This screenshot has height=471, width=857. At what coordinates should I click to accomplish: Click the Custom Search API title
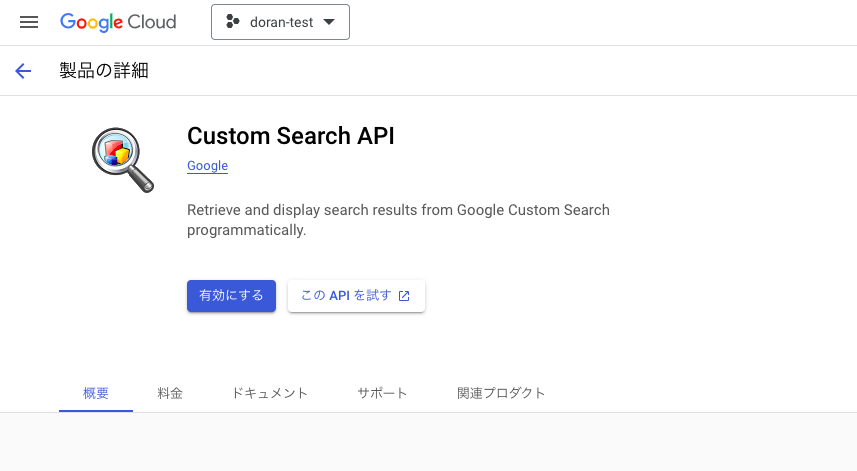coord(291,136)
